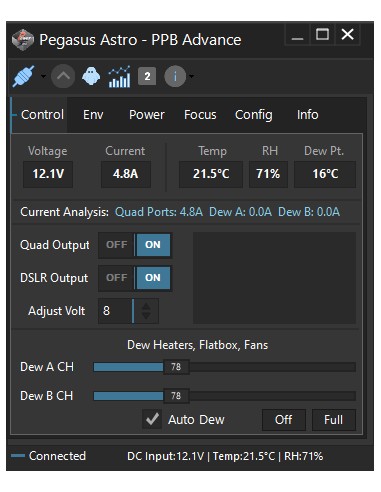Open the bar chart graph icon
This screenshot has height=492, width=381.
119,77
